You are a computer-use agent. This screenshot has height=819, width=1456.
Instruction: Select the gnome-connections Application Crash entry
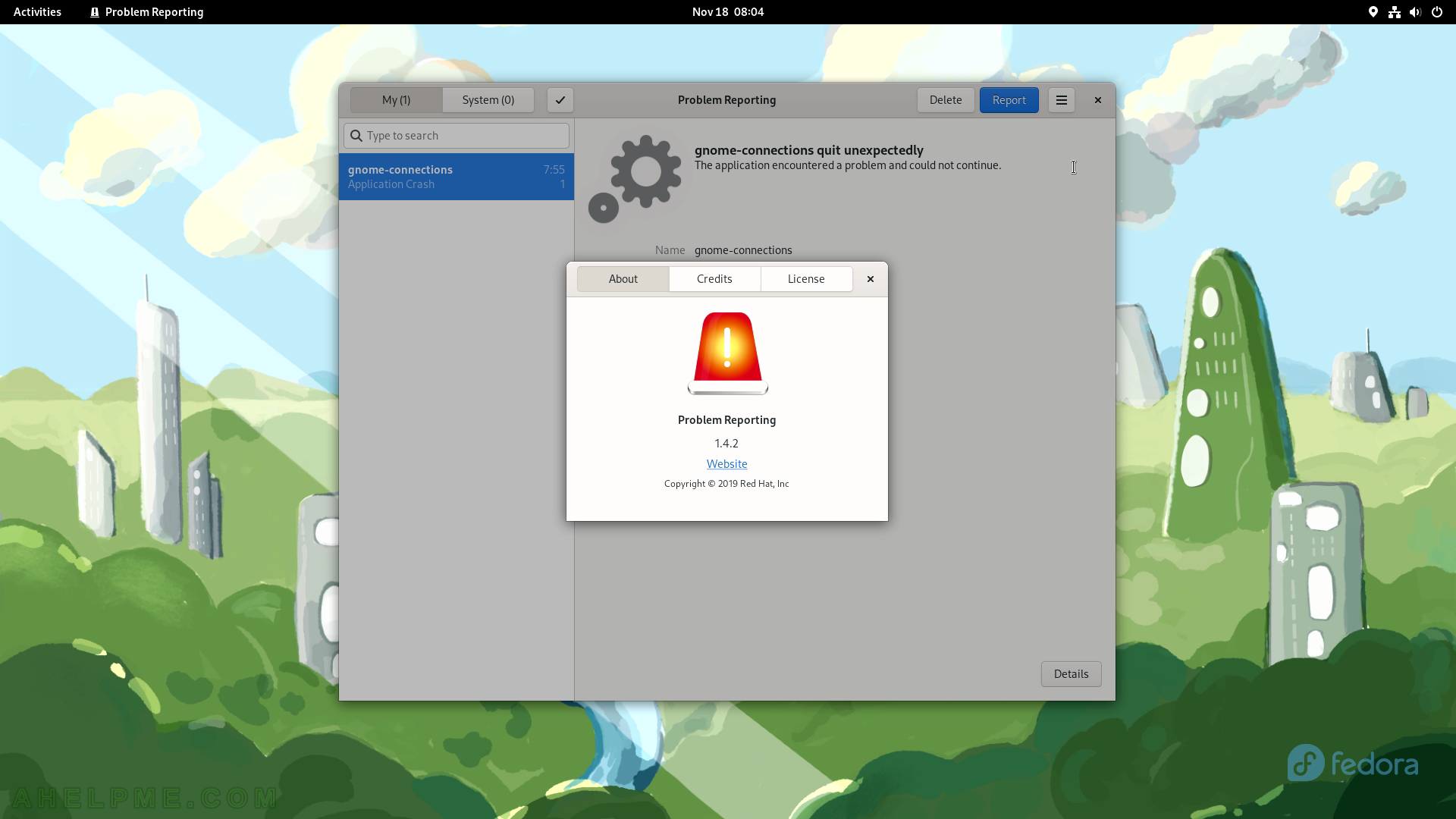point(457,177)
